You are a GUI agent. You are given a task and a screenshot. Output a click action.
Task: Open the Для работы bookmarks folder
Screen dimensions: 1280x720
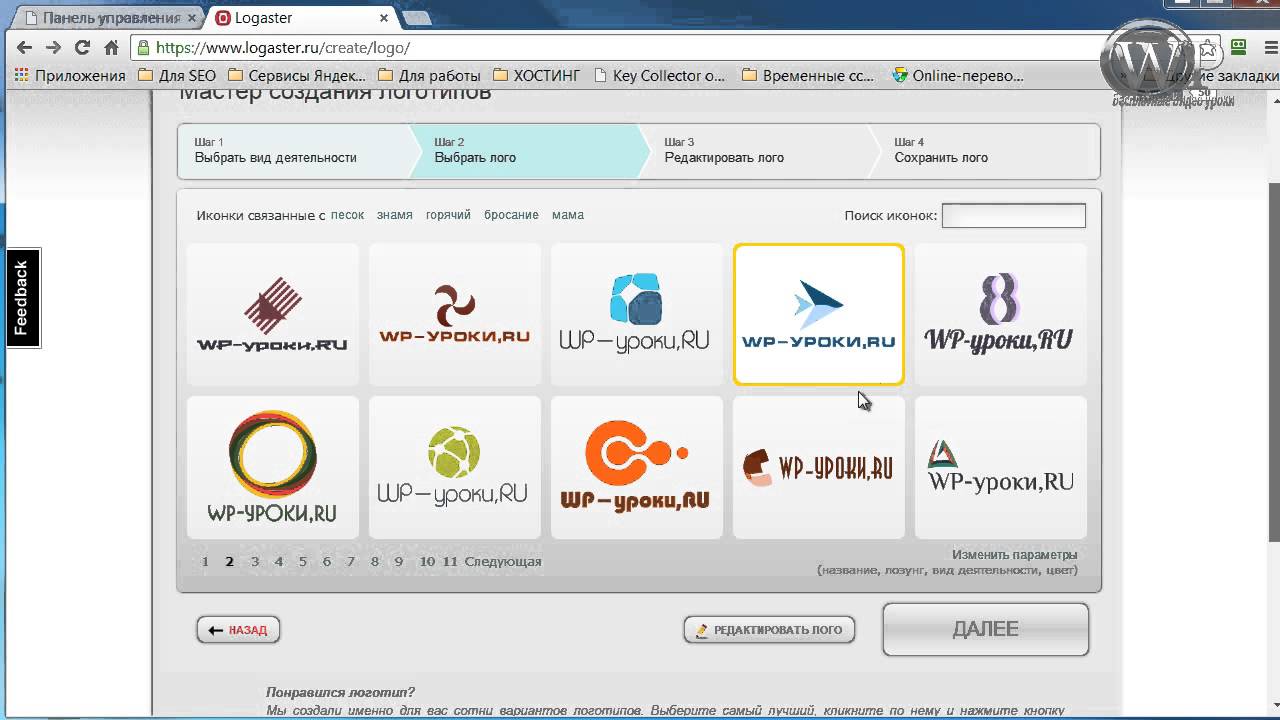(430, 75)
